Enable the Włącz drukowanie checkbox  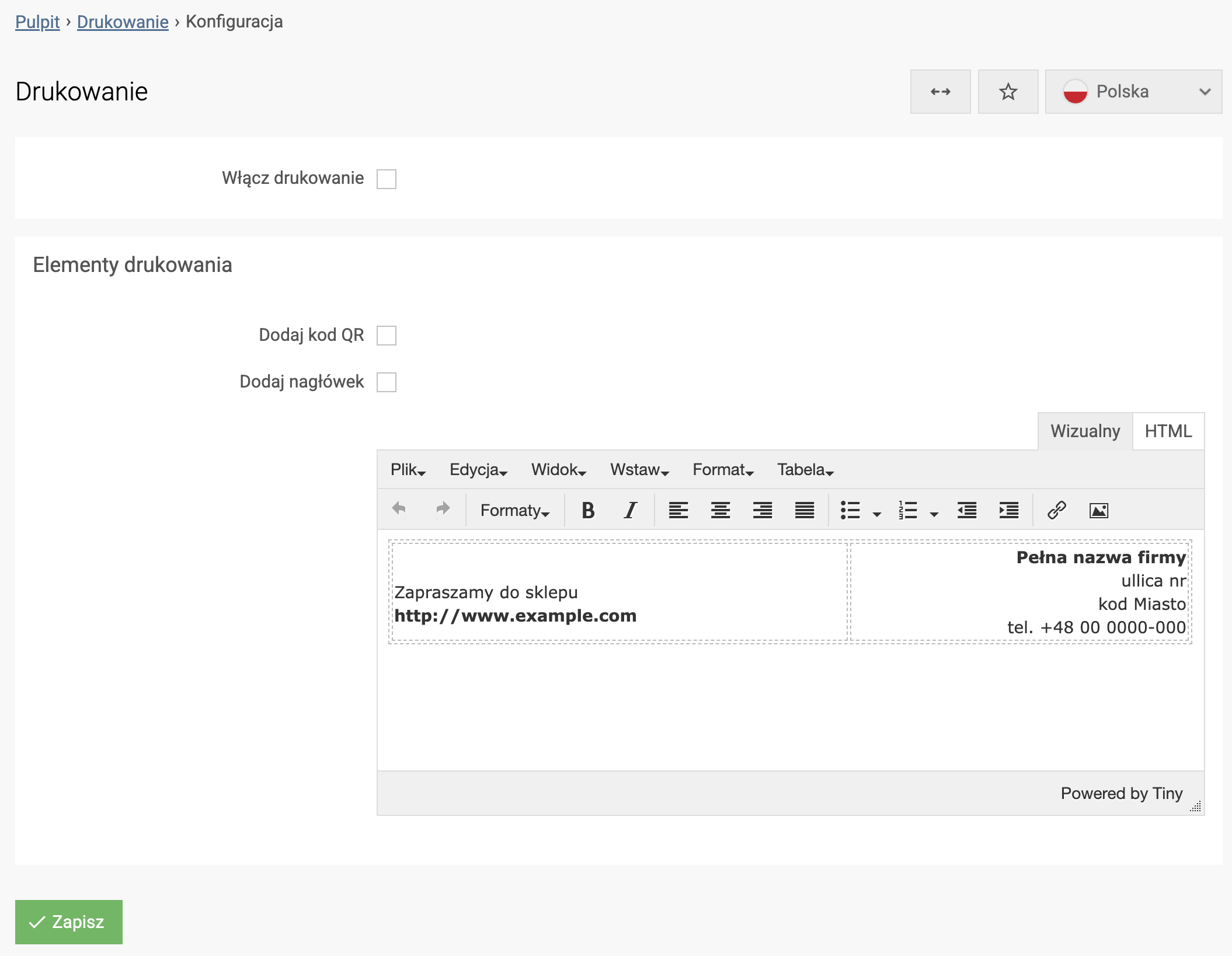pyautogui.click(x=386, y=179)
